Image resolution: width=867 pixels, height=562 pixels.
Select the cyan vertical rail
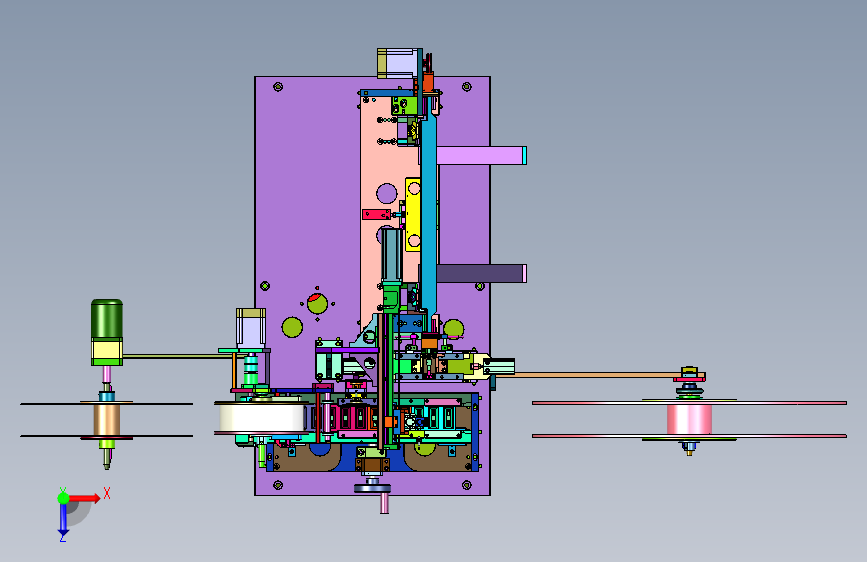[429, 216]
